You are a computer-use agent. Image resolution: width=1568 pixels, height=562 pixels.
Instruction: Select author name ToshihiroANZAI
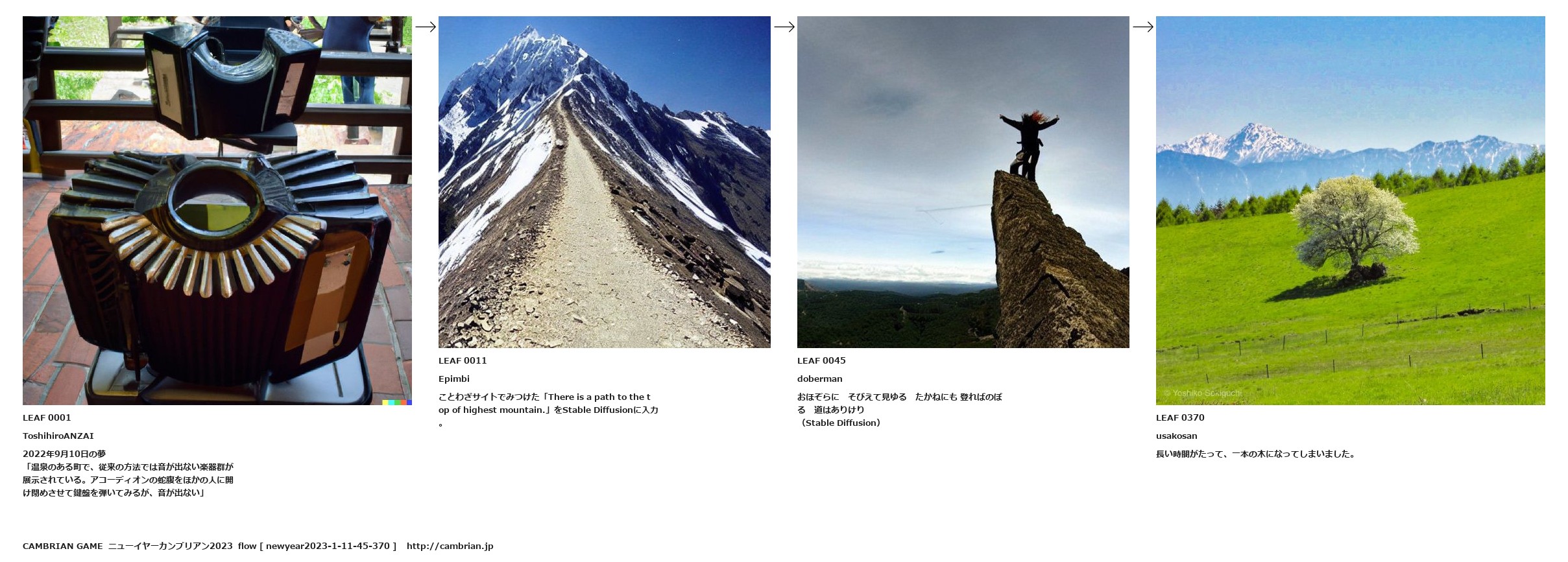click(x=58, y=436)
